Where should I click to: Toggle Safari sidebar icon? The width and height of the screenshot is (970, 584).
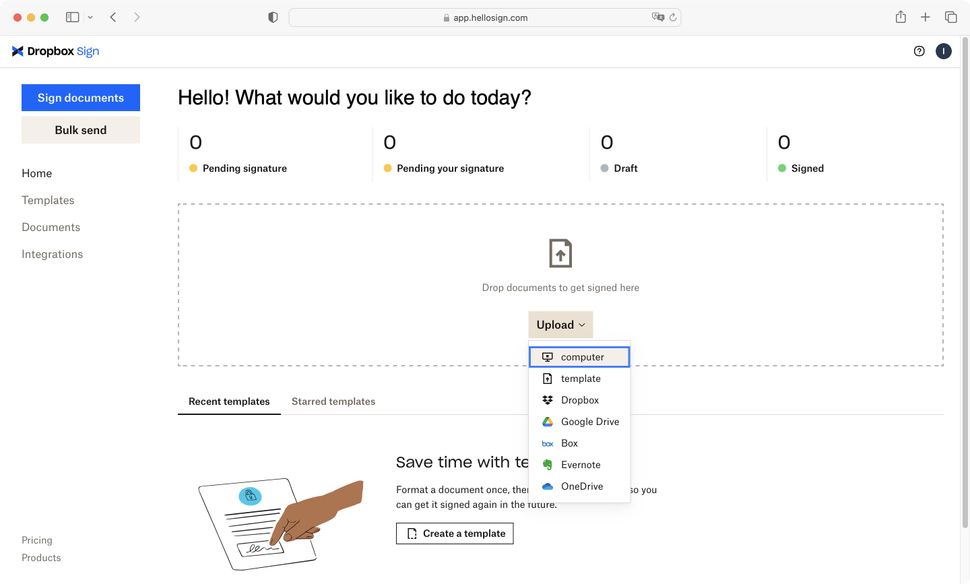tap(72, 17)
